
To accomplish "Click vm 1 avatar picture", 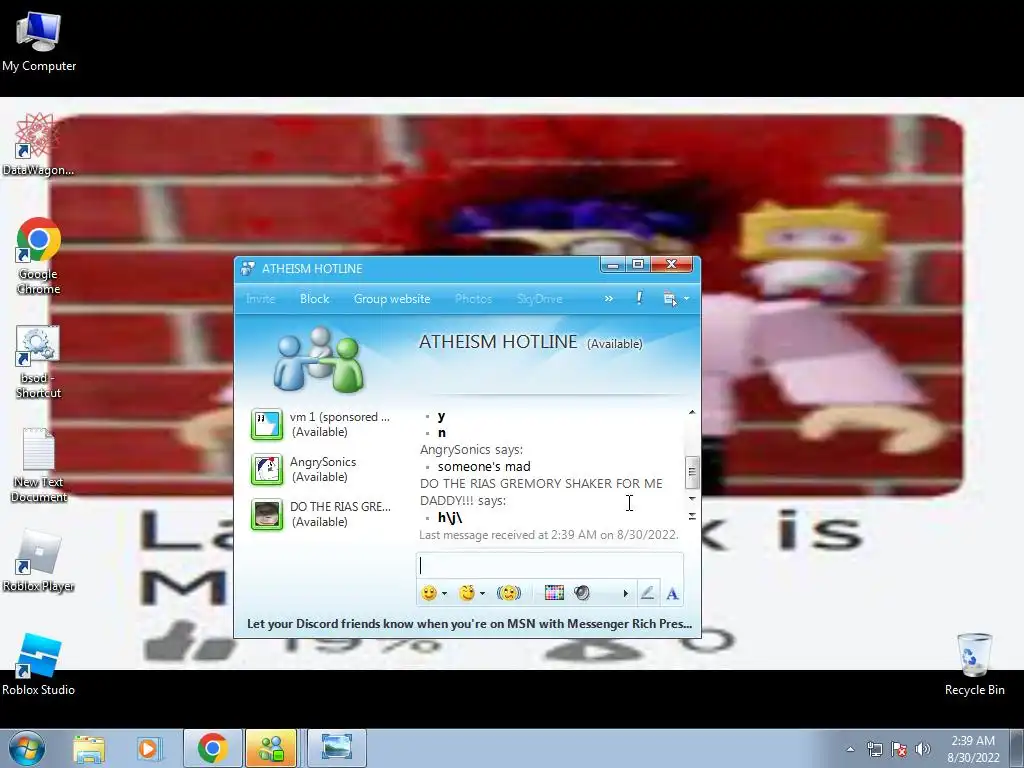I will [266, 424].
